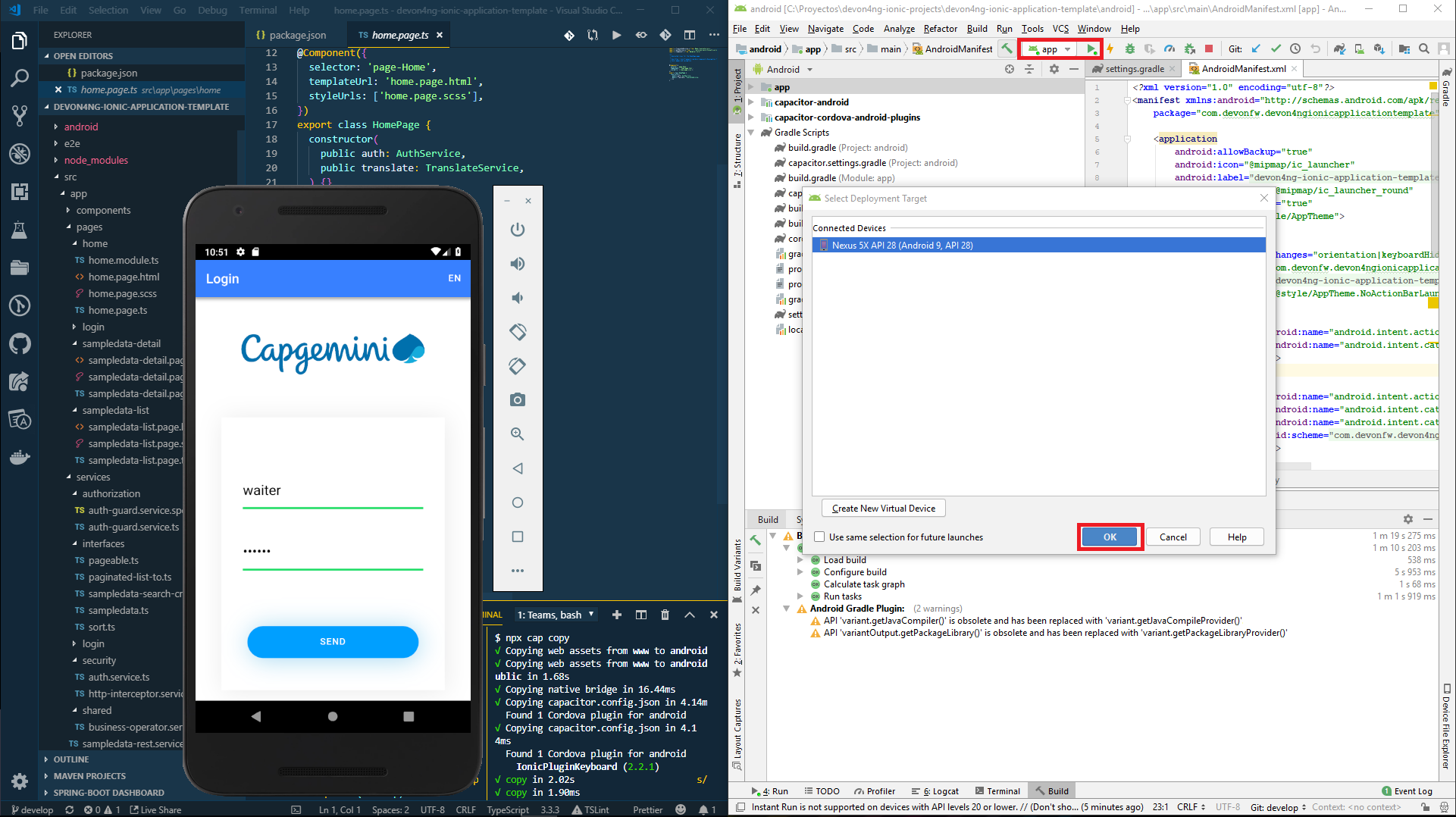The width and height of the screenshot is (1456, 817).
Task: Click OK in Select Deployment Target dialog
Action: (1110, 537)
